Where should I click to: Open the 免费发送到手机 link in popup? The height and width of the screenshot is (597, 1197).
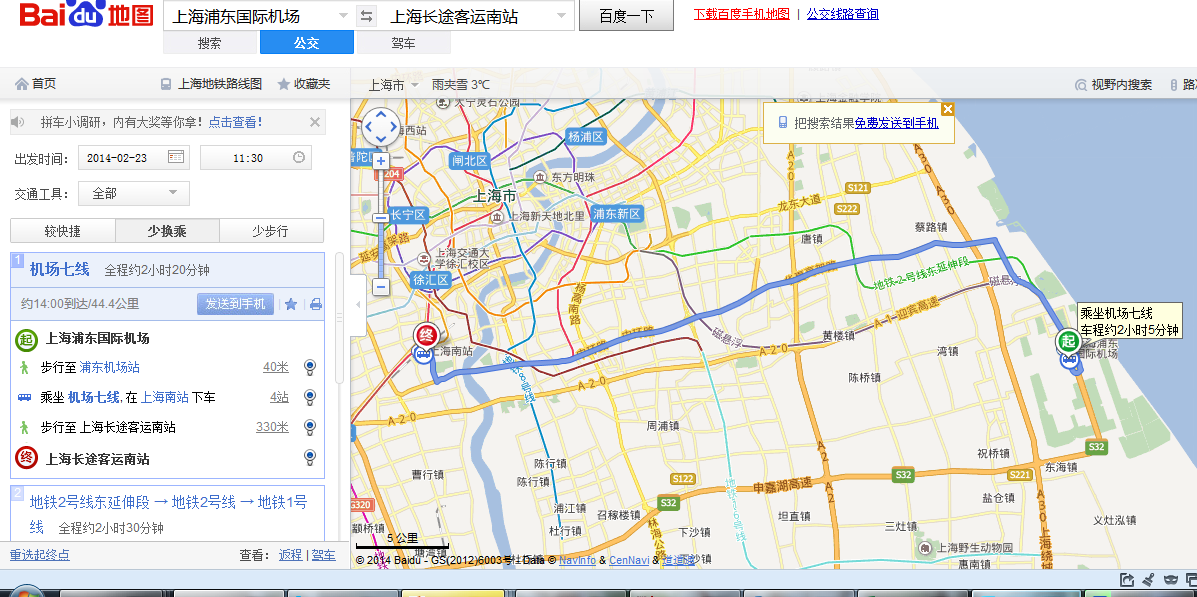pos(896,123)
